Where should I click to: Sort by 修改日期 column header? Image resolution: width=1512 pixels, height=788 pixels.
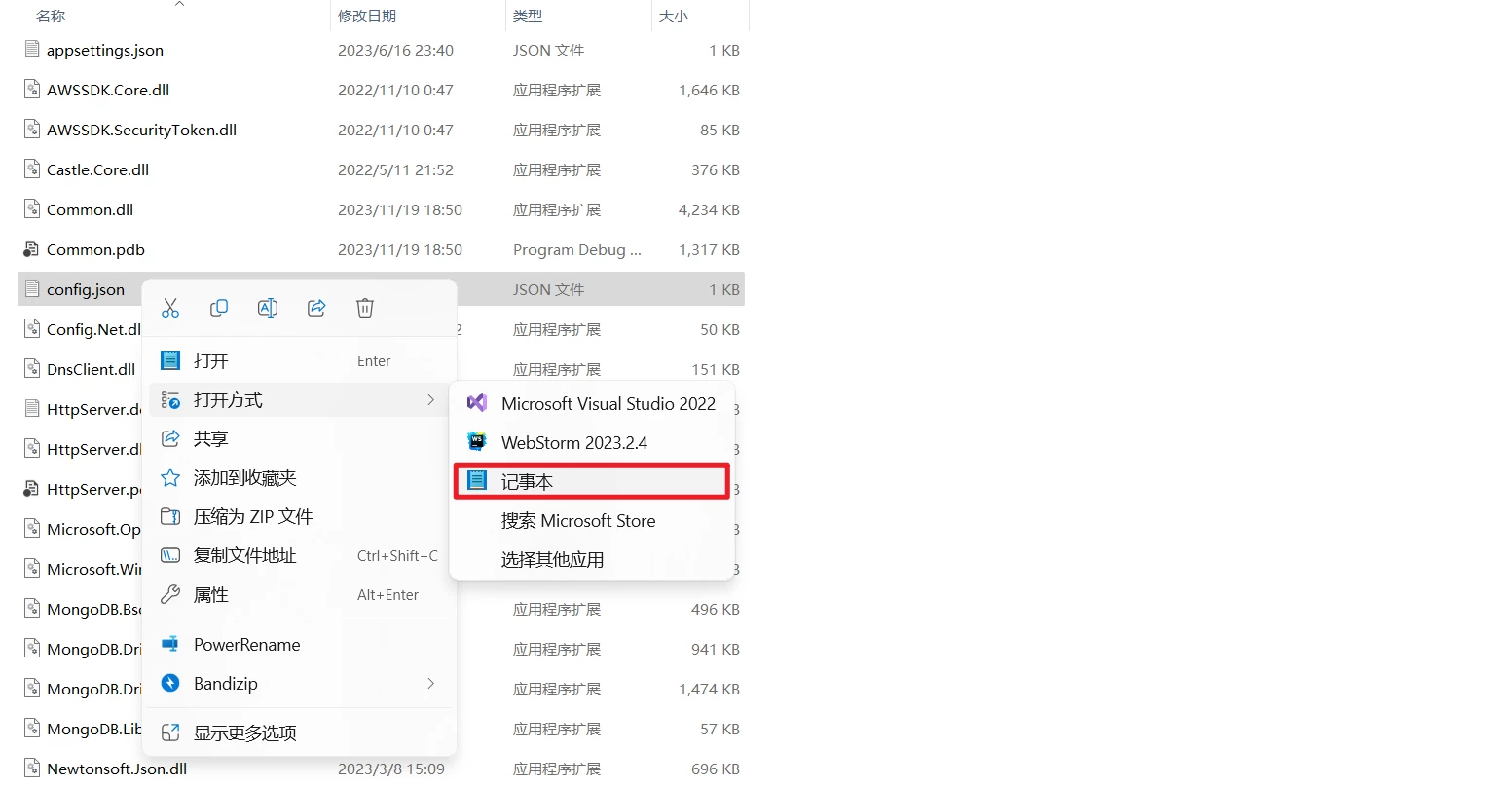pos(367,17)
